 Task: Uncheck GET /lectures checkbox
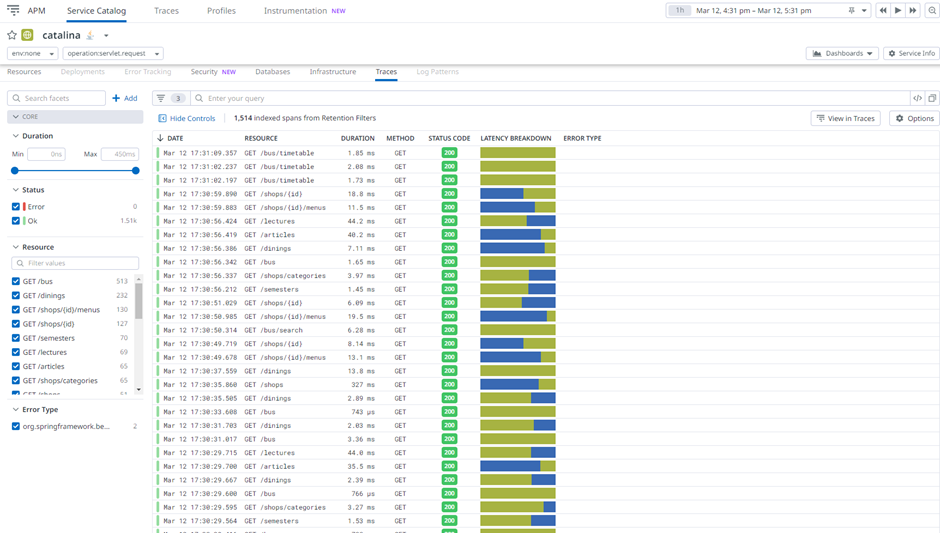click(16, 352)
